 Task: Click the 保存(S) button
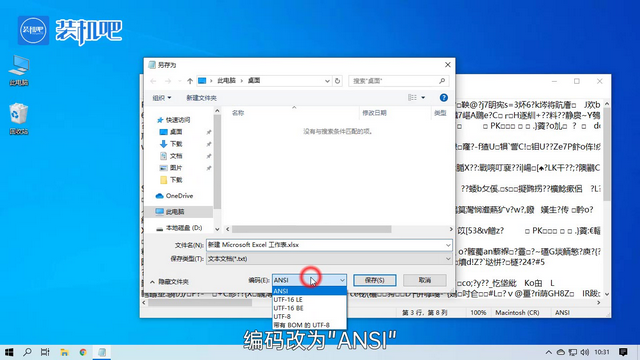coord(374,280)
